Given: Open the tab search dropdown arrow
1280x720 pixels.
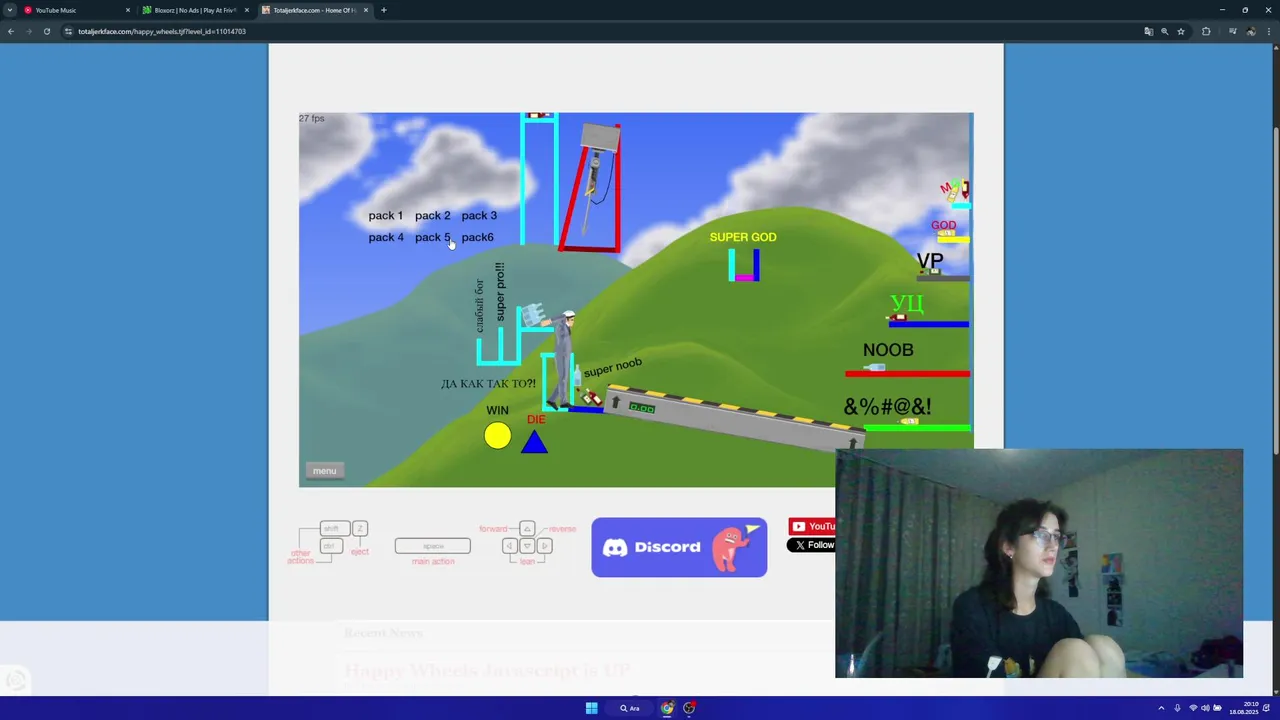Looking at the screenshot, I should [x=9, y=10].
